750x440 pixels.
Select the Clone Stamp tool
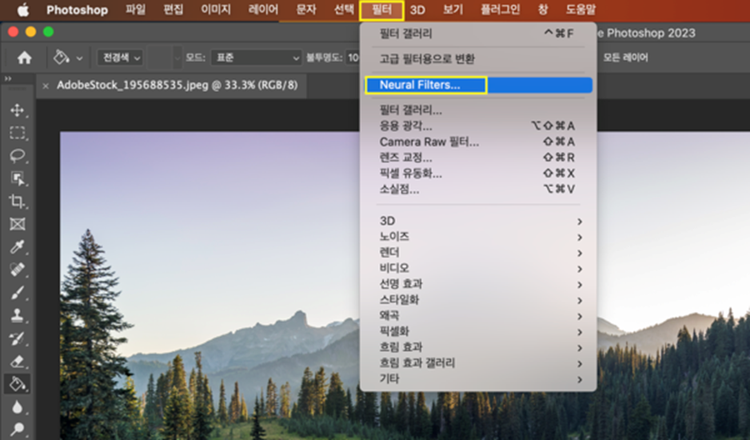[x=17, y=315]
